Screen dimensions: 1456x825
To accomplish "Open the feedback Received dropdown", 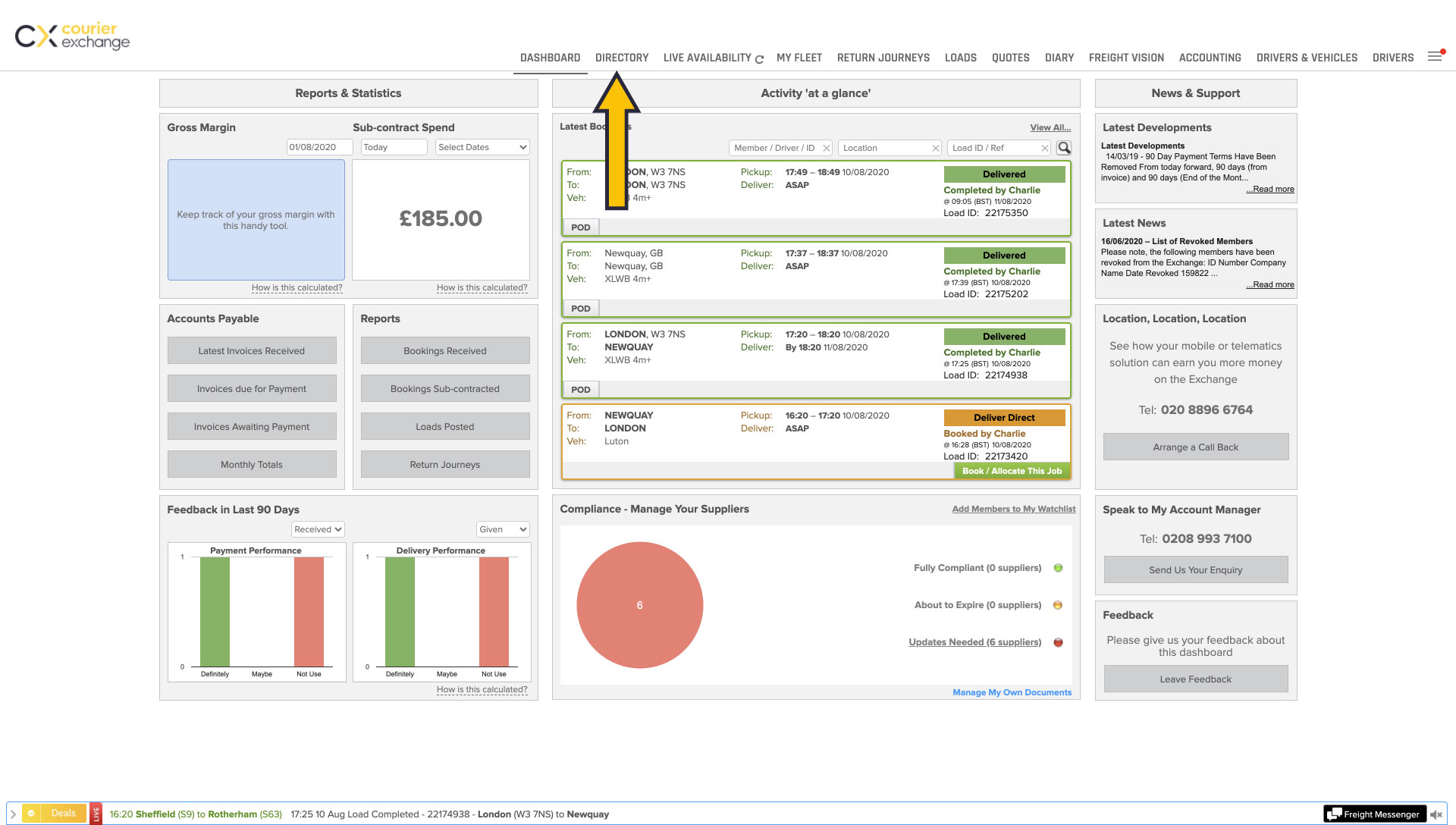I will click(x=318, y=529).
